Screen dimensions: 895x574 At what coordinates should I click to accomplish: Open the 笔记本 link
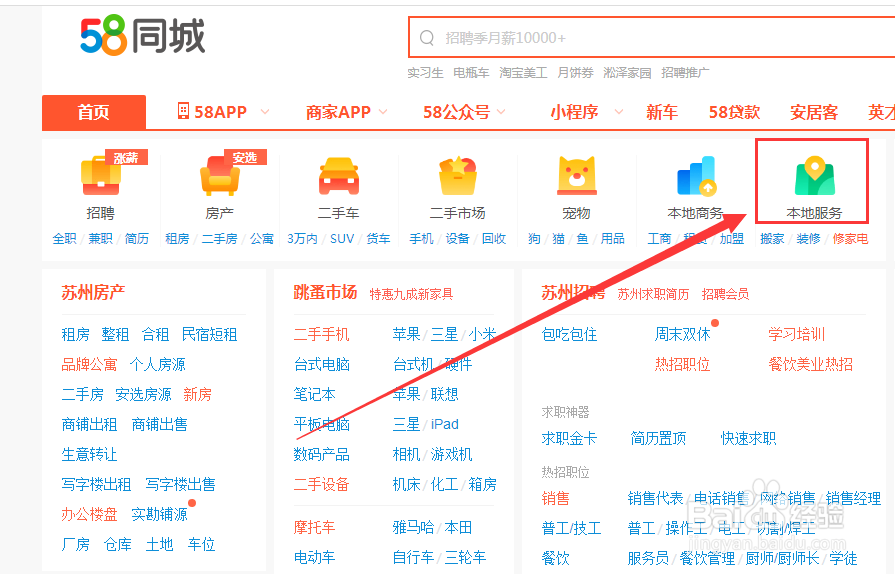coord(315,394)
